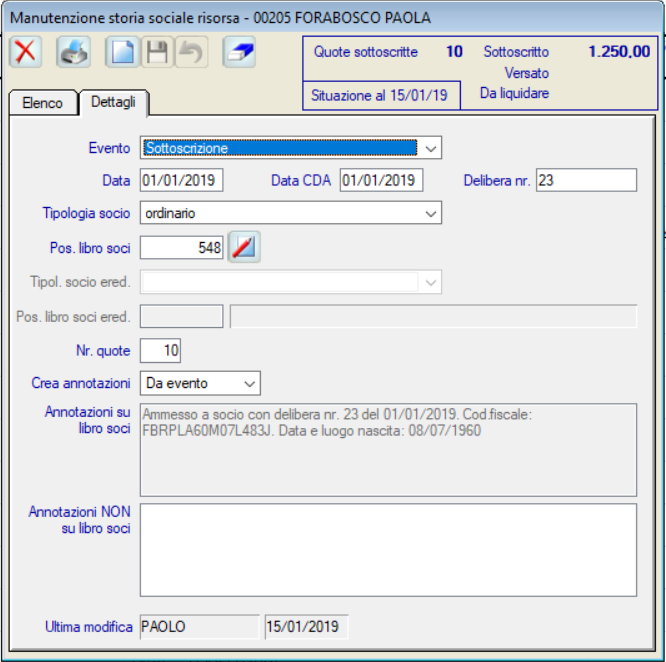Click the Da liquidare label

click(514, 93)
